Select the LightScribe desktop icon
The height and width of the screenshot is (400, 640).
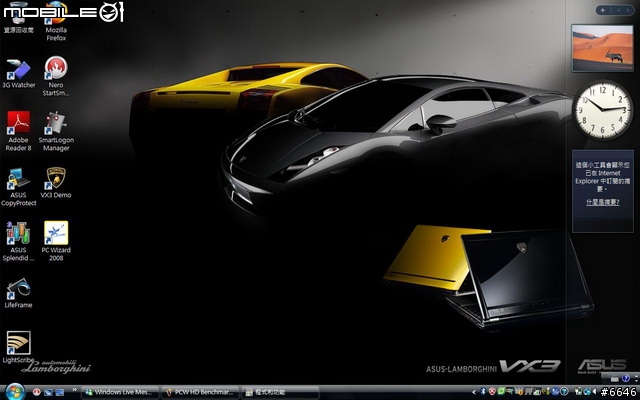pos(18,348)
